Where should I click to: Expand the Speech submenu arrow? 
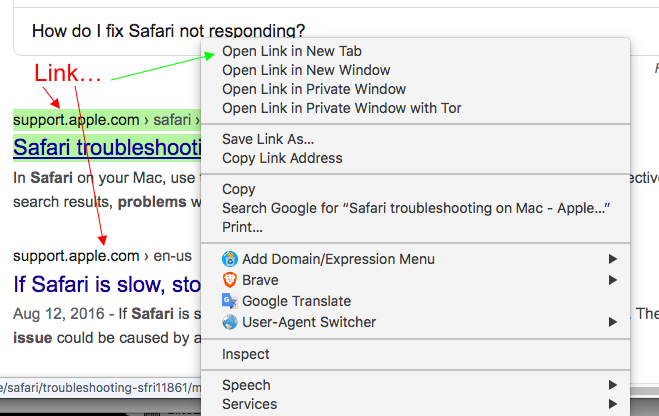(612, 385)
